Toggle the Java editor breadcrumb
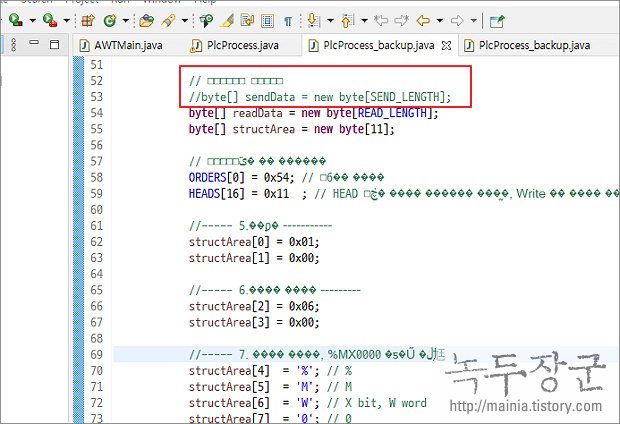This screenshot has width=620, height=424. click(206, 20)
